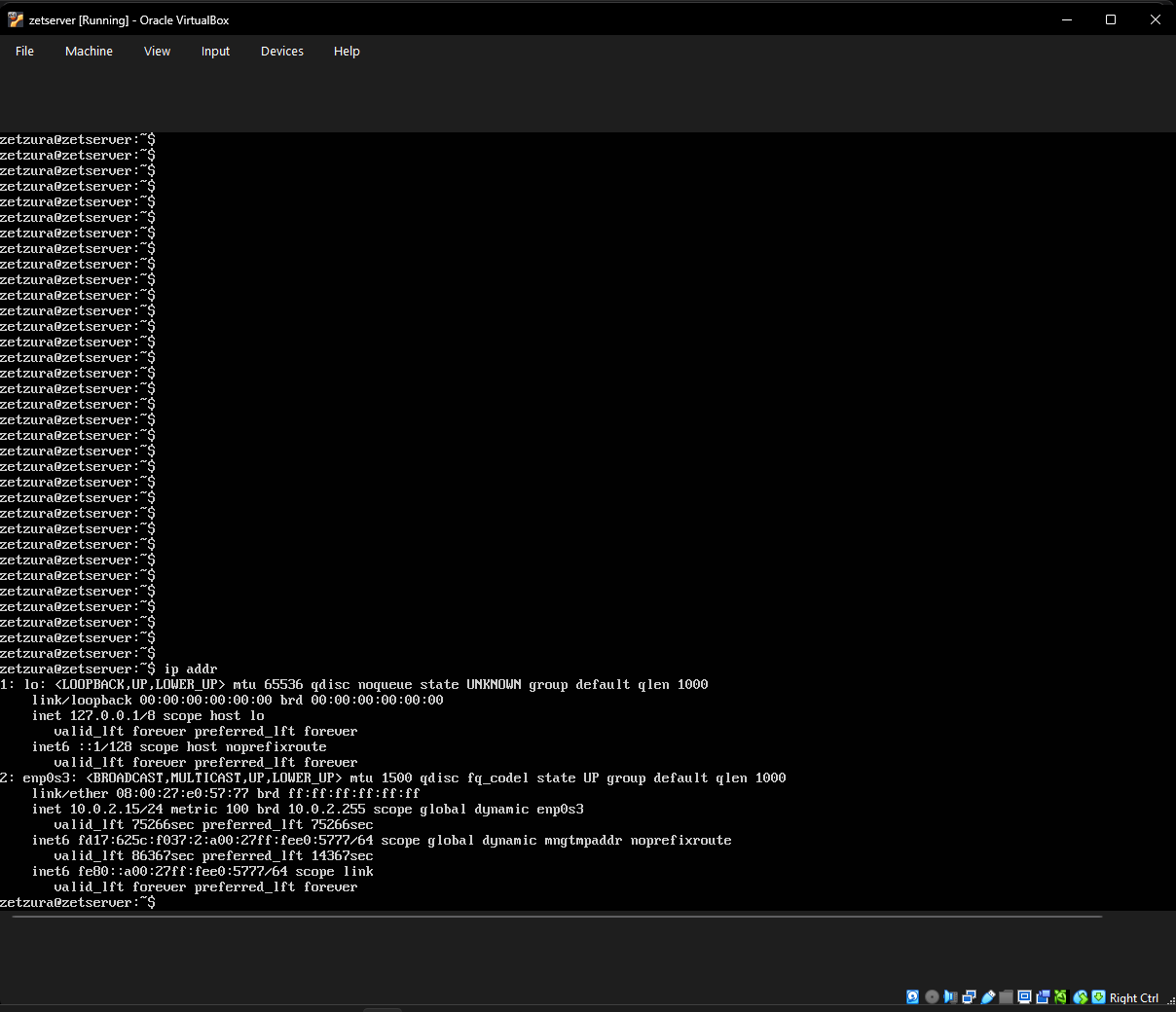
Task: Click the hard disk activity status icon
Action: (x=912, y=996)
